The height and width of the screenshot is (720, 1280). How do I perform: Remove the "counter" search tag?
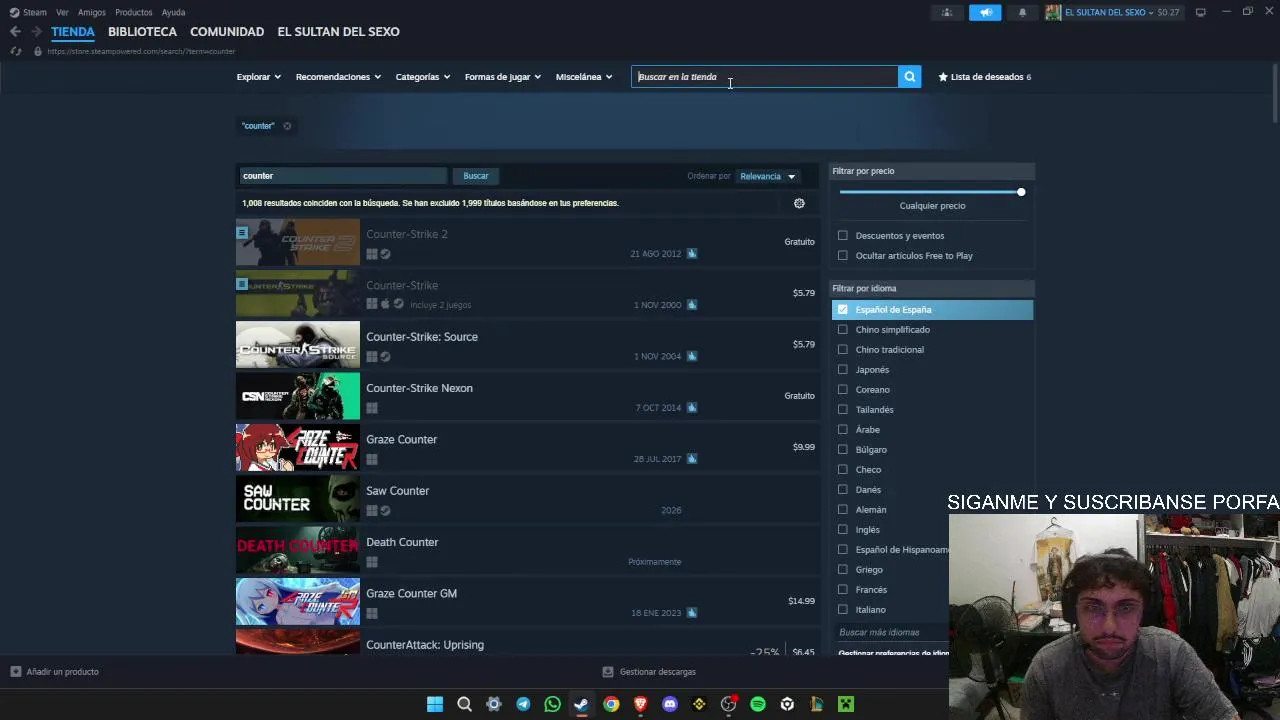pyautogui.click(x=287, y=126)
